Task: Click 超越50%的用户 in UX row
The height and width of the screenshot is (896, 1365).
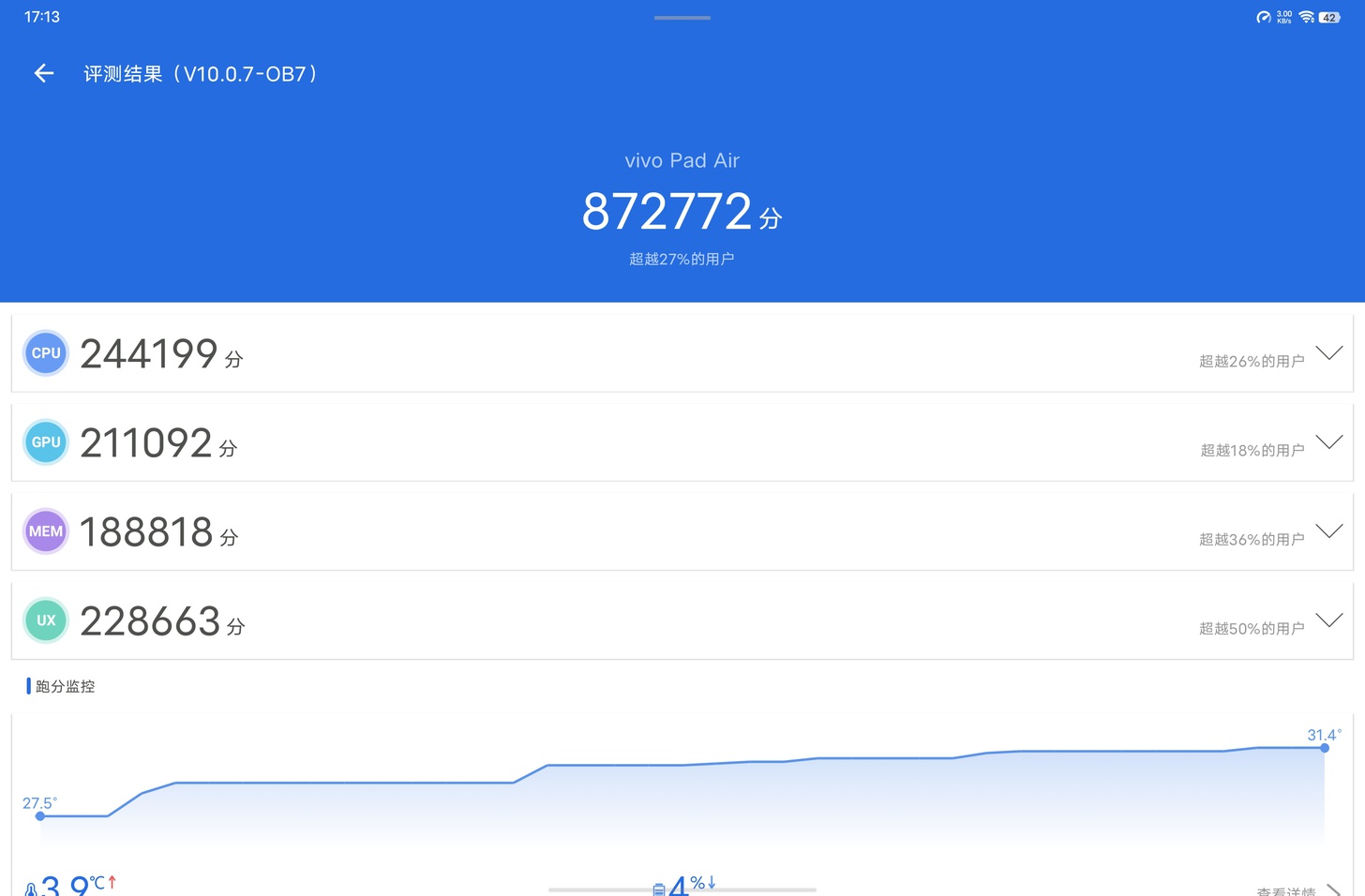Action: (1252, 628)
